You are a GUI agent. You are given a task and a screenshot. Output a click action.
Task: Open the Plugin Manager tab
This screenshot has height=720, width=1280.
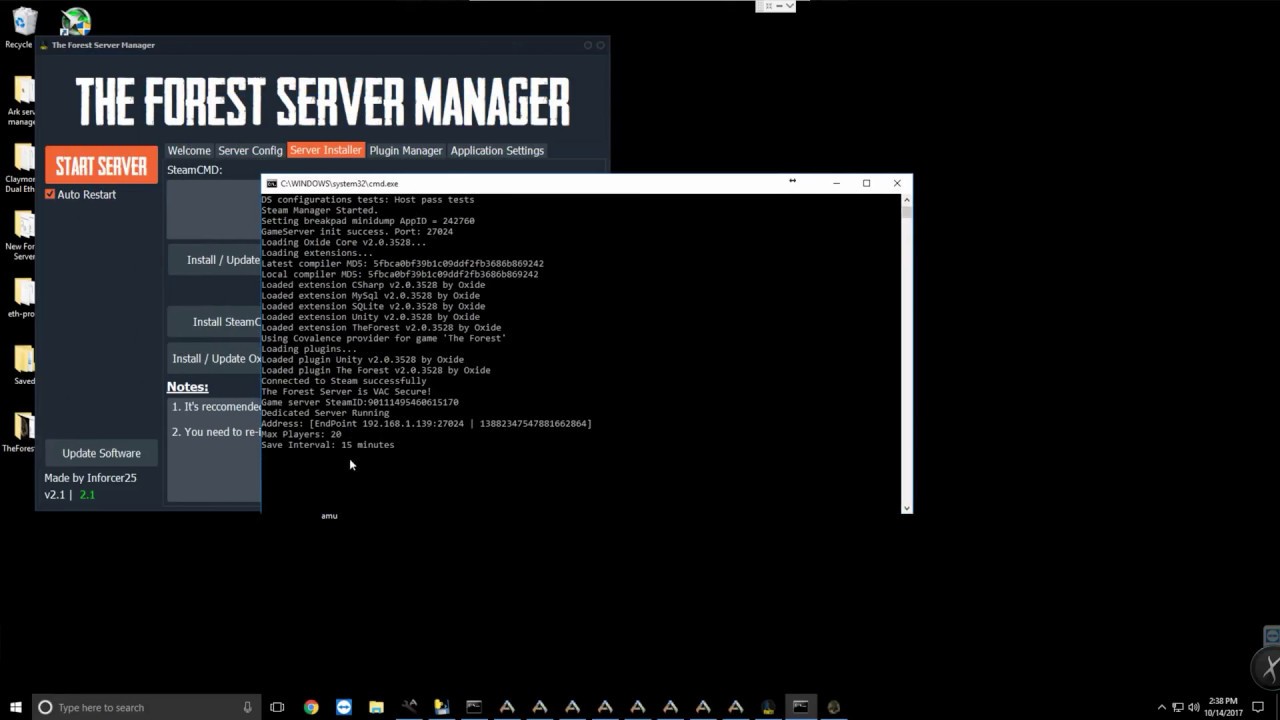(406, 150)
